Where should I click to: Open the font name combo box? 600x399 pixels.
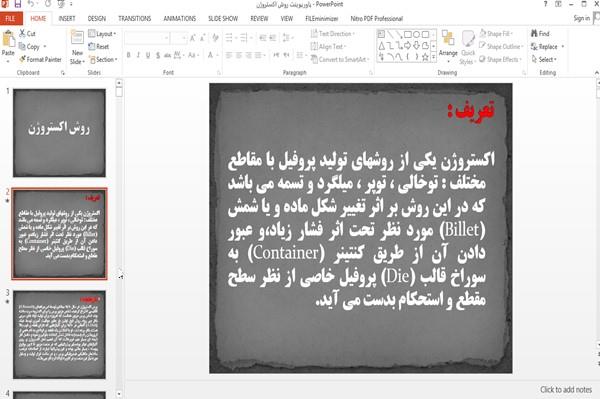[147, 38]
